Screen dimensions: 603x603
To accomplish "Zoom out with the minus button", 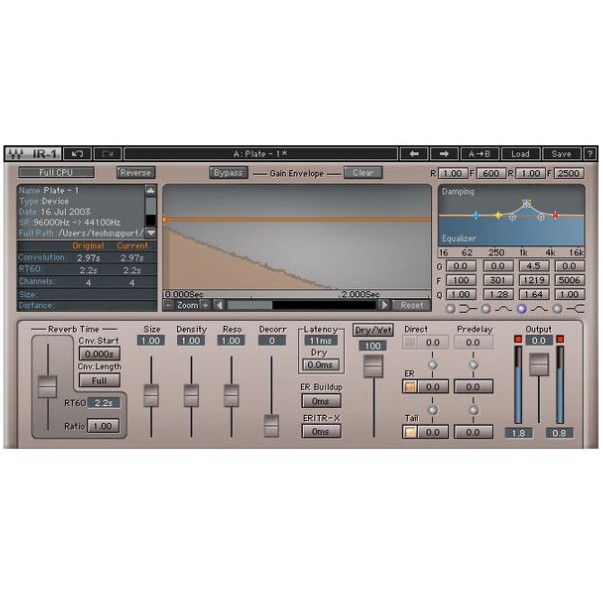I will click(x=168, y=305).
